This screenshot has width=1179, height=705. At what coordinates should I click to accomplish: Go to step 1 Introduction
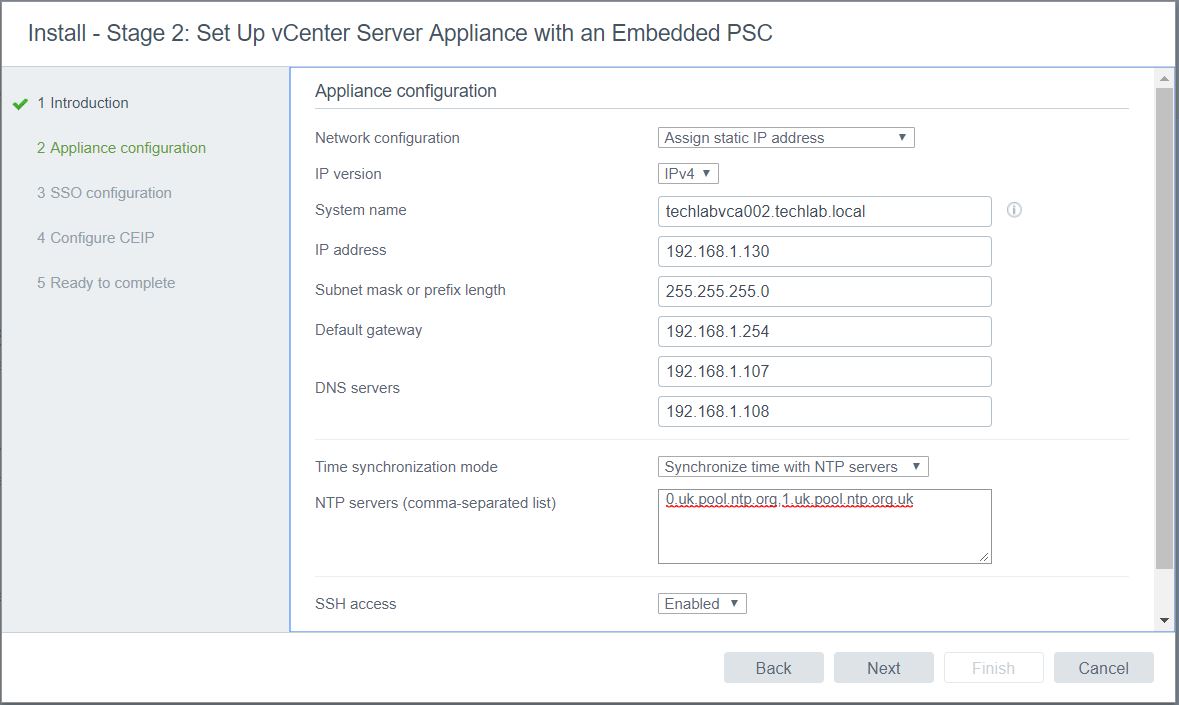[x=83, y=103]
